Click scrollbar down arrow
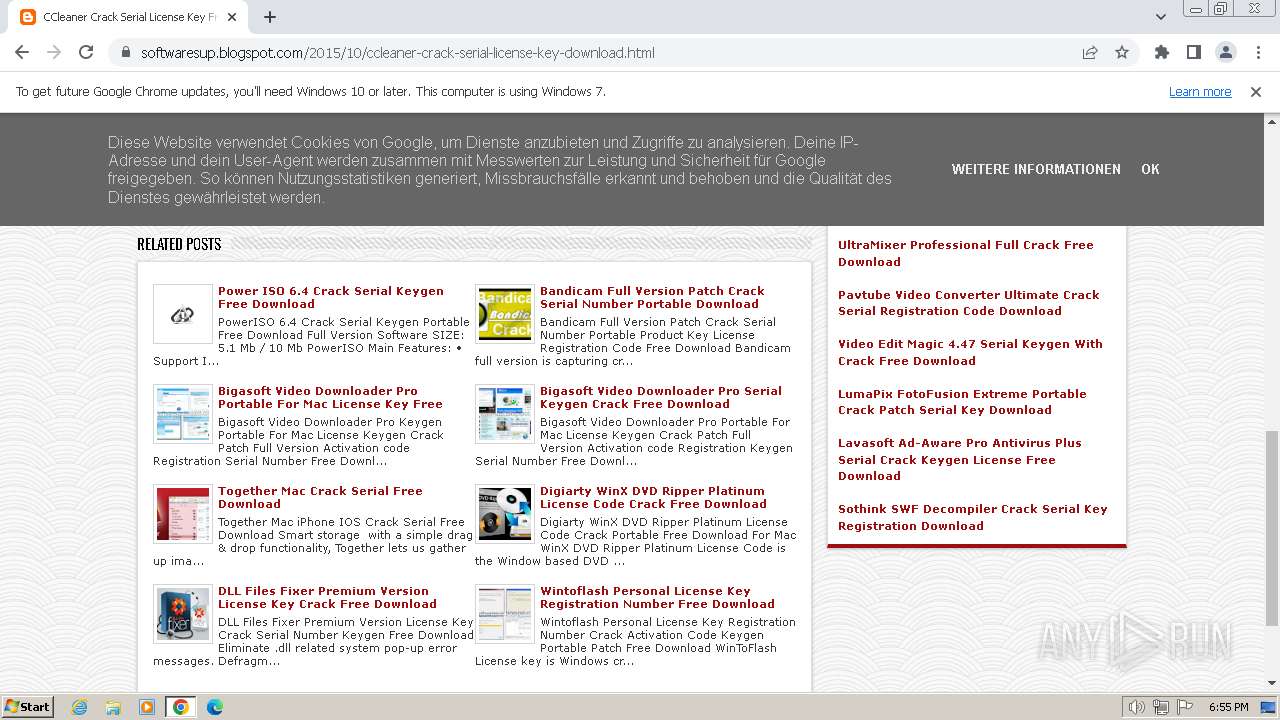 1271,683
